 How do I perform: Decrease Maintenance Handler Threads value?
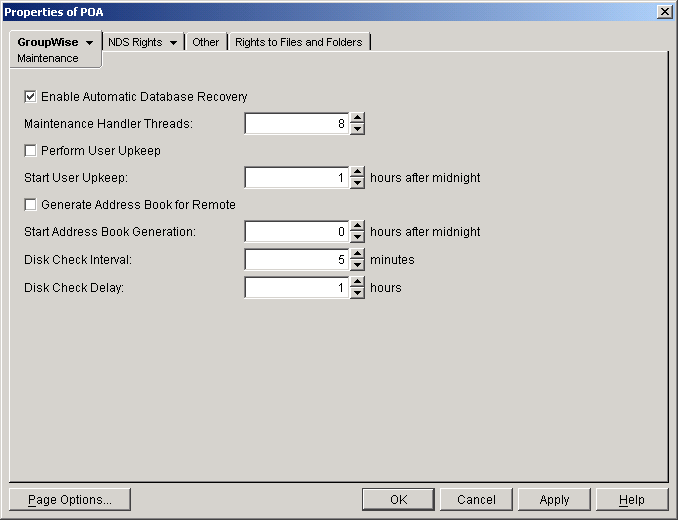pyautogui.click(x=357, y=129)
